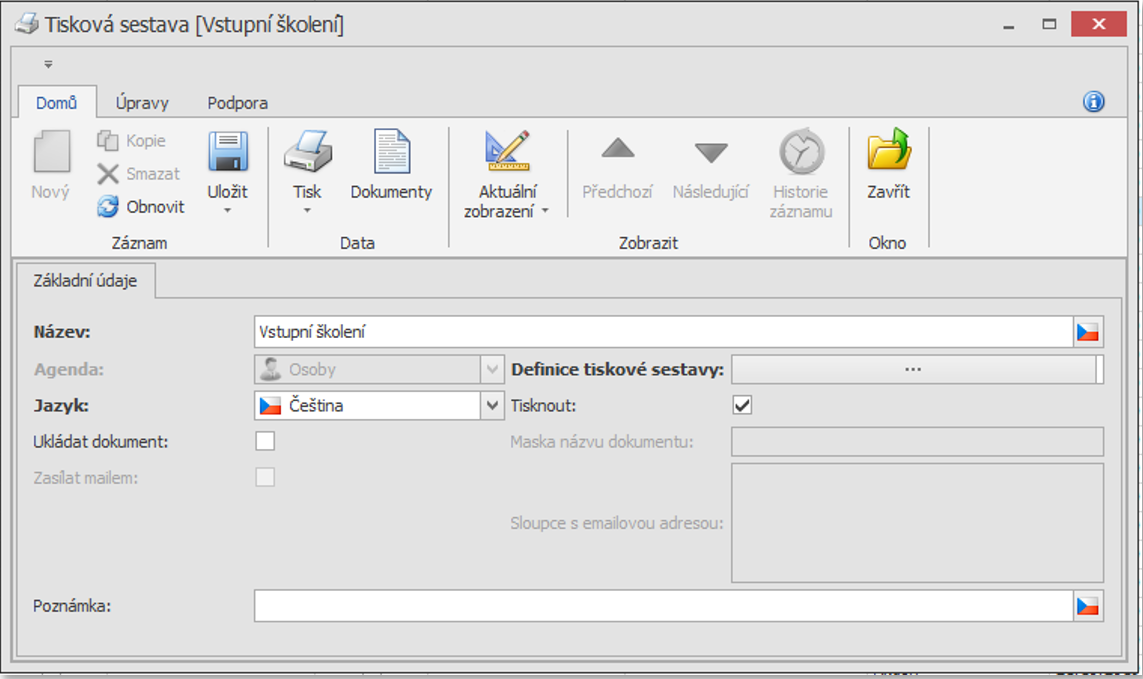Viewport: 1143px width, 679px height.
Task: Click the Czech flag button beside Název
Action: pyautogui.click(x=1088, y=332)
